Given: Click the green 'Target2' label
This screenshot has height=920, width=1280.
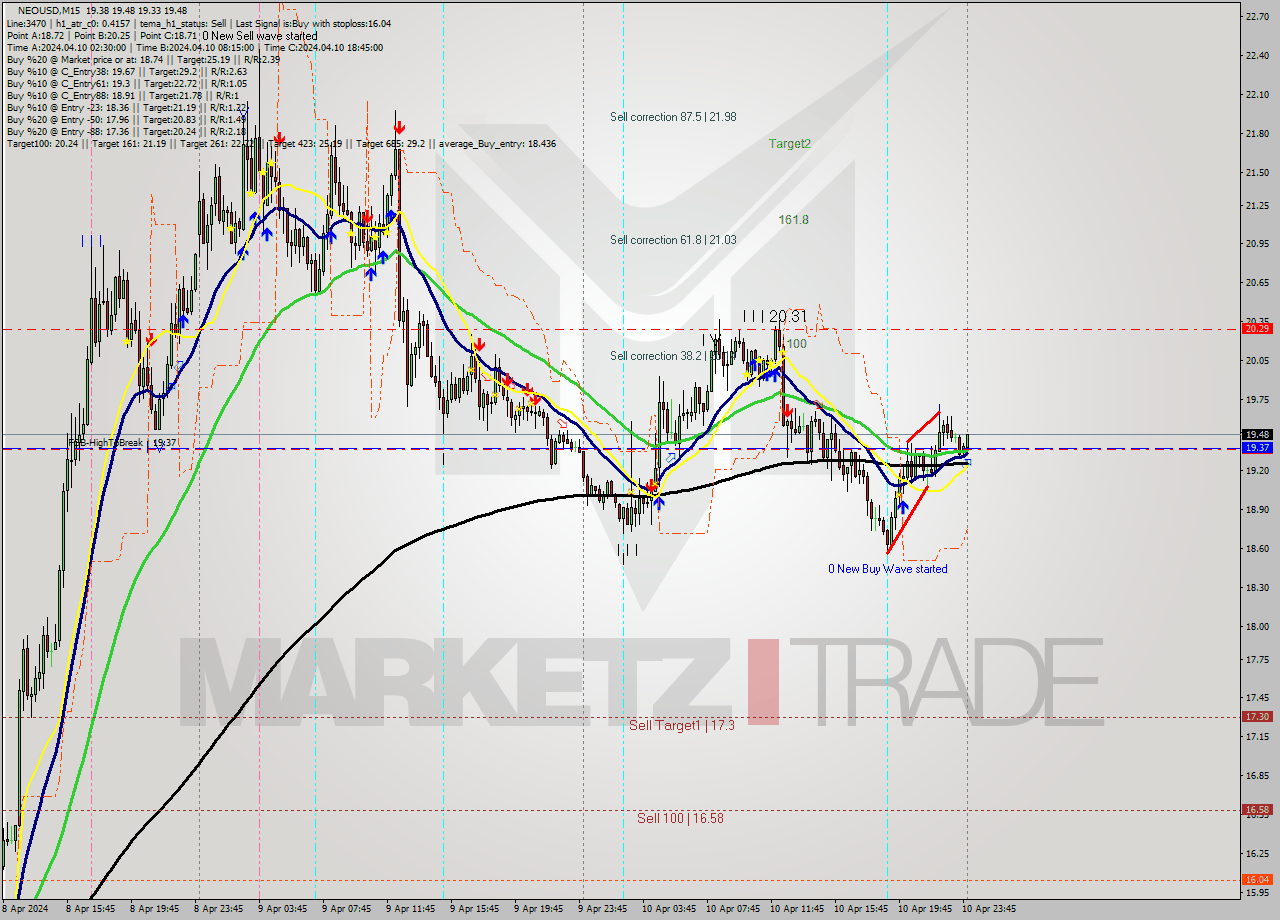Looking at the screenshot, I should click(x=790, y=144).
